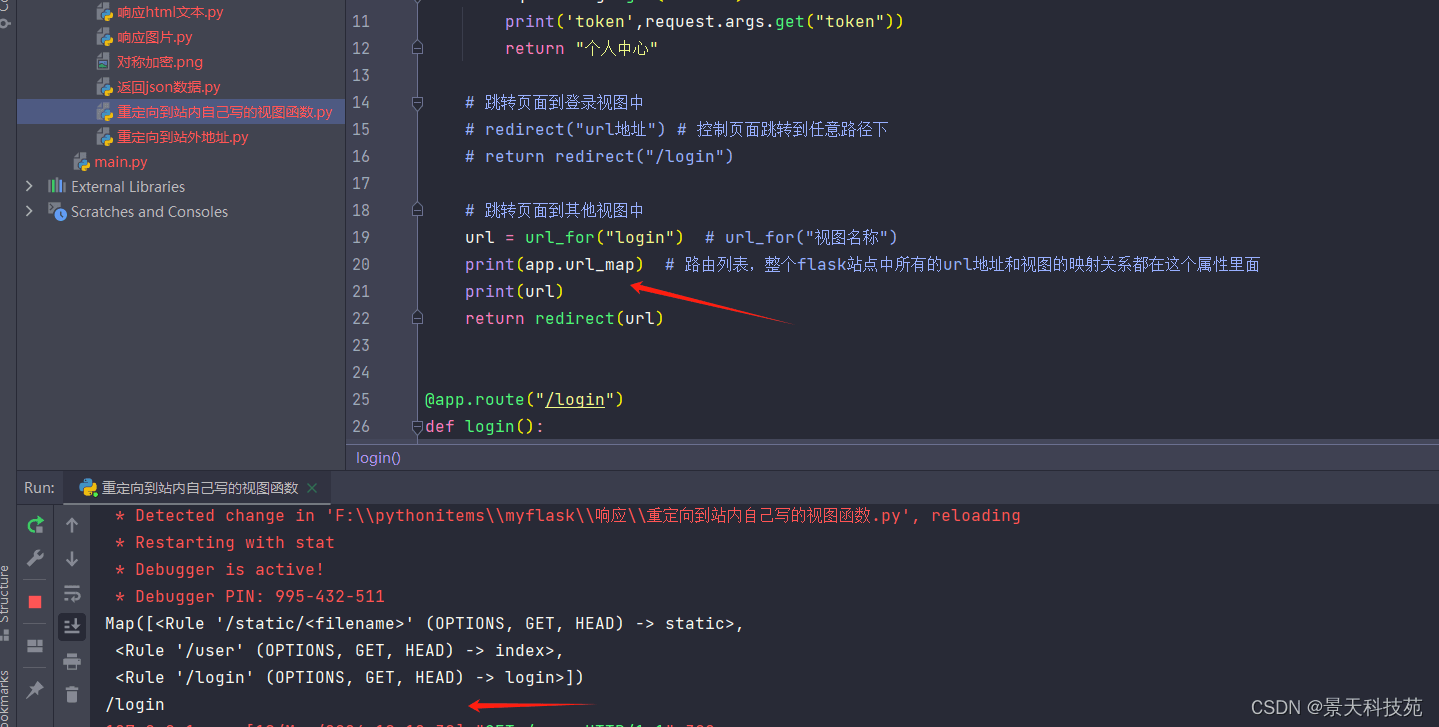Expand External Libraries node
The height and width of the screenshot is (727, 1439).
[29, 186]
